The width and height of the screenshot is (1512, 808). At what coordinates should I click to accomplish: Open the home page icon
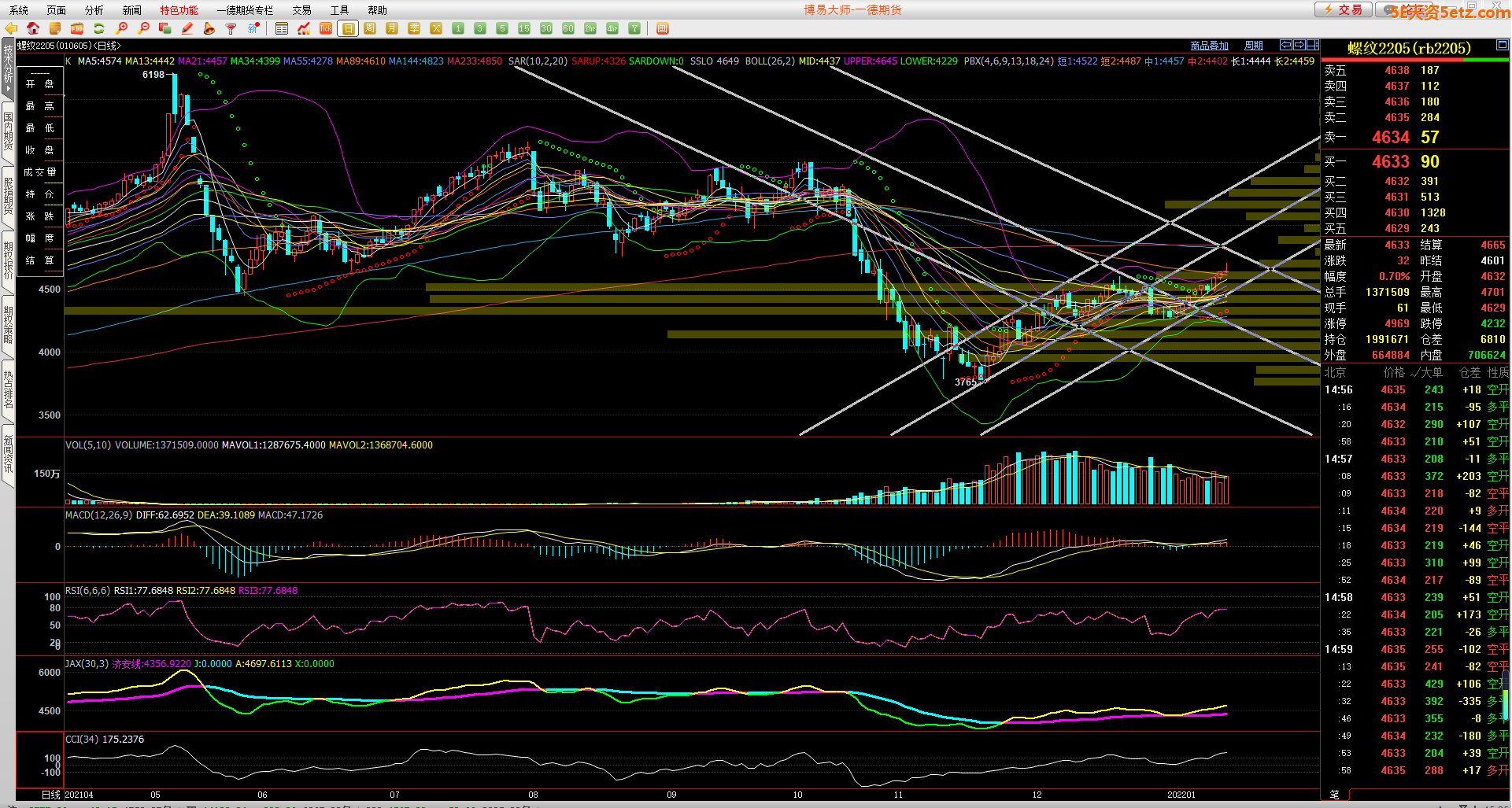pyautogui.click(x=33, y=28)
